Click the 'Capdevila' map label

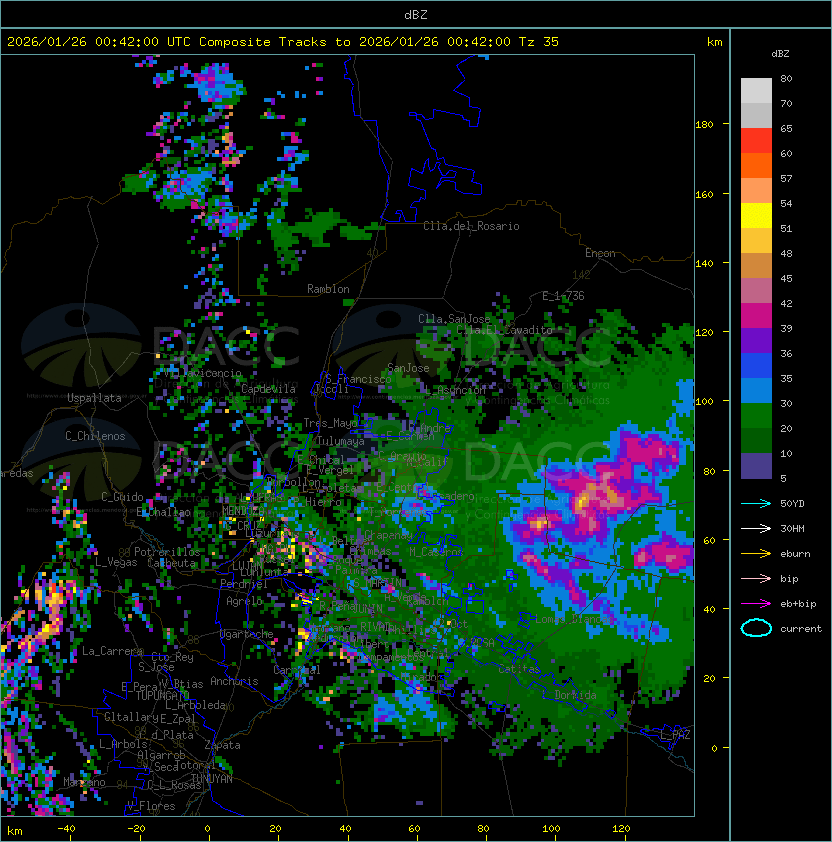[269, 389]
